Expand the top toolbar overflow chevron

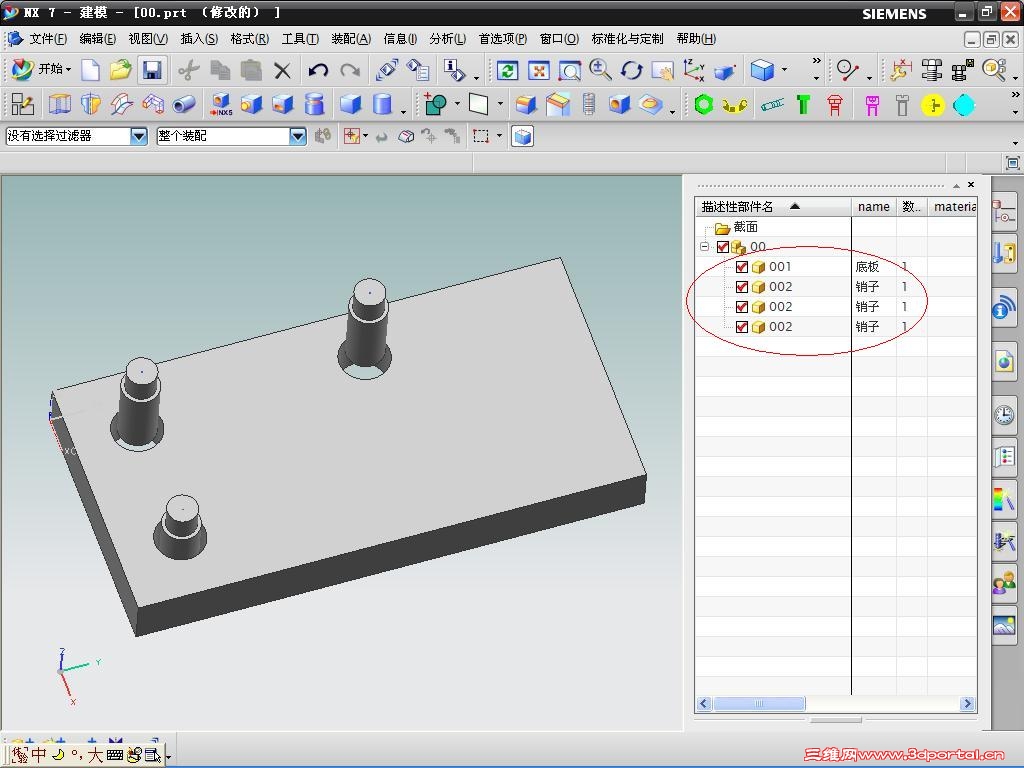[x=816, y=60]
